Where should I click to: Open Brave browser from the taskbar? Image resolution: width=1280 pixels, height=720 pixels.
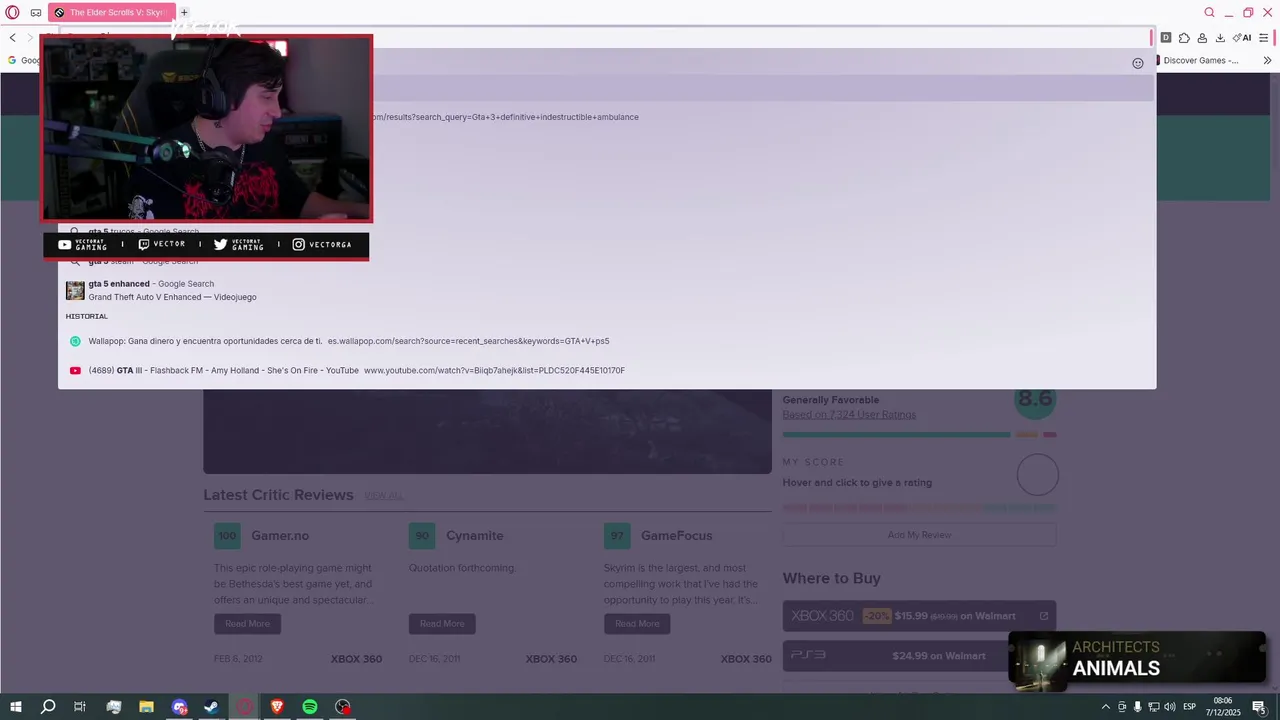(277, 707)
